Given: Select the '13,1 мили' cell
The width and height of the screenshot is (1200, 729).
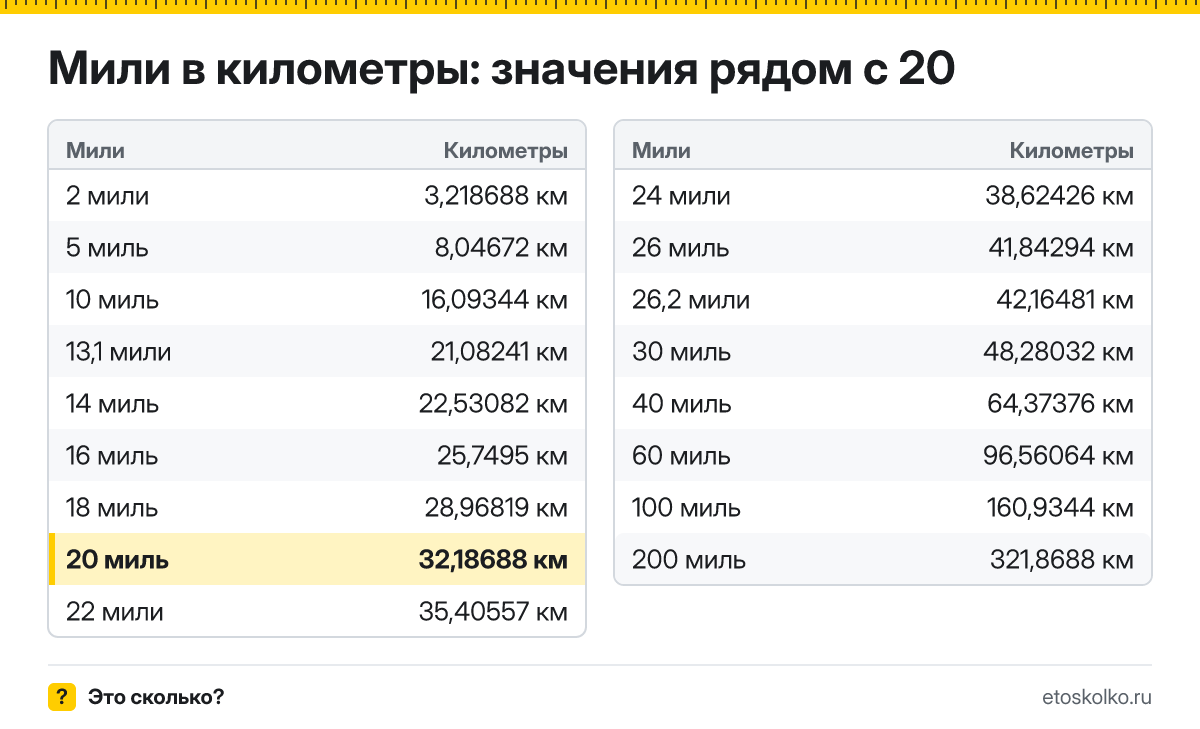Looking at the screenshot, I should [119, 352].
